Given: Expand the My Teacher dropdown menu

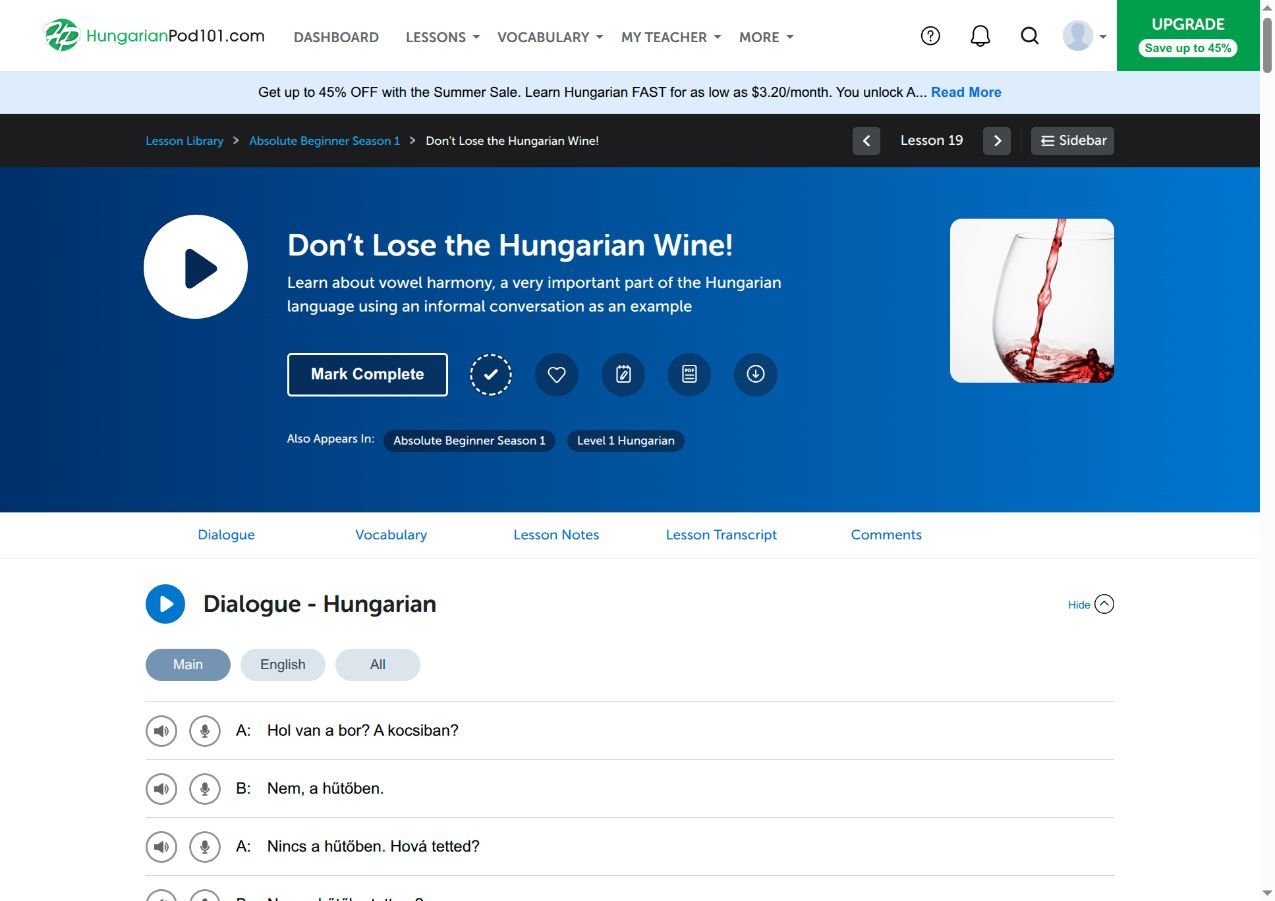Looking at the screenshot, I should click(671, 37).
